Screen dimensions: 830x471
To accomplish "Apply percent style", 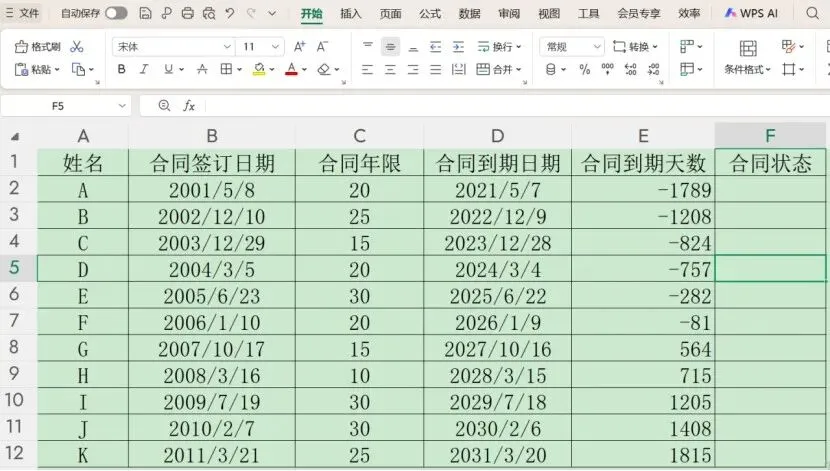I will 584,69.
